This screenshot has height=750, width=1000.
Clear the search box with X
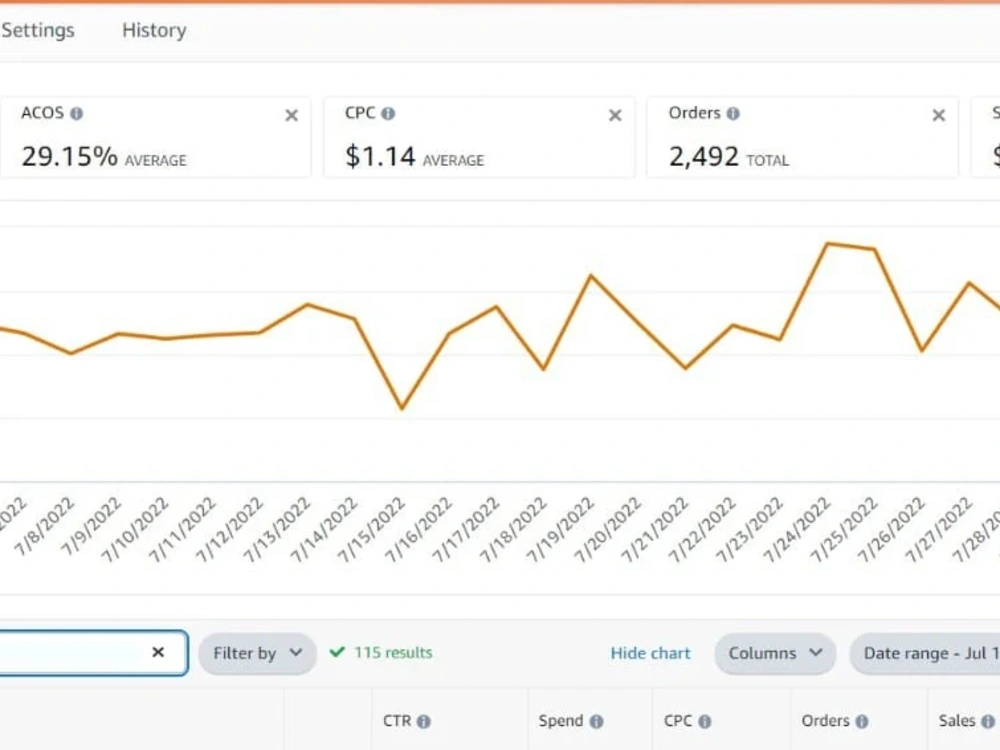(158, 652)
